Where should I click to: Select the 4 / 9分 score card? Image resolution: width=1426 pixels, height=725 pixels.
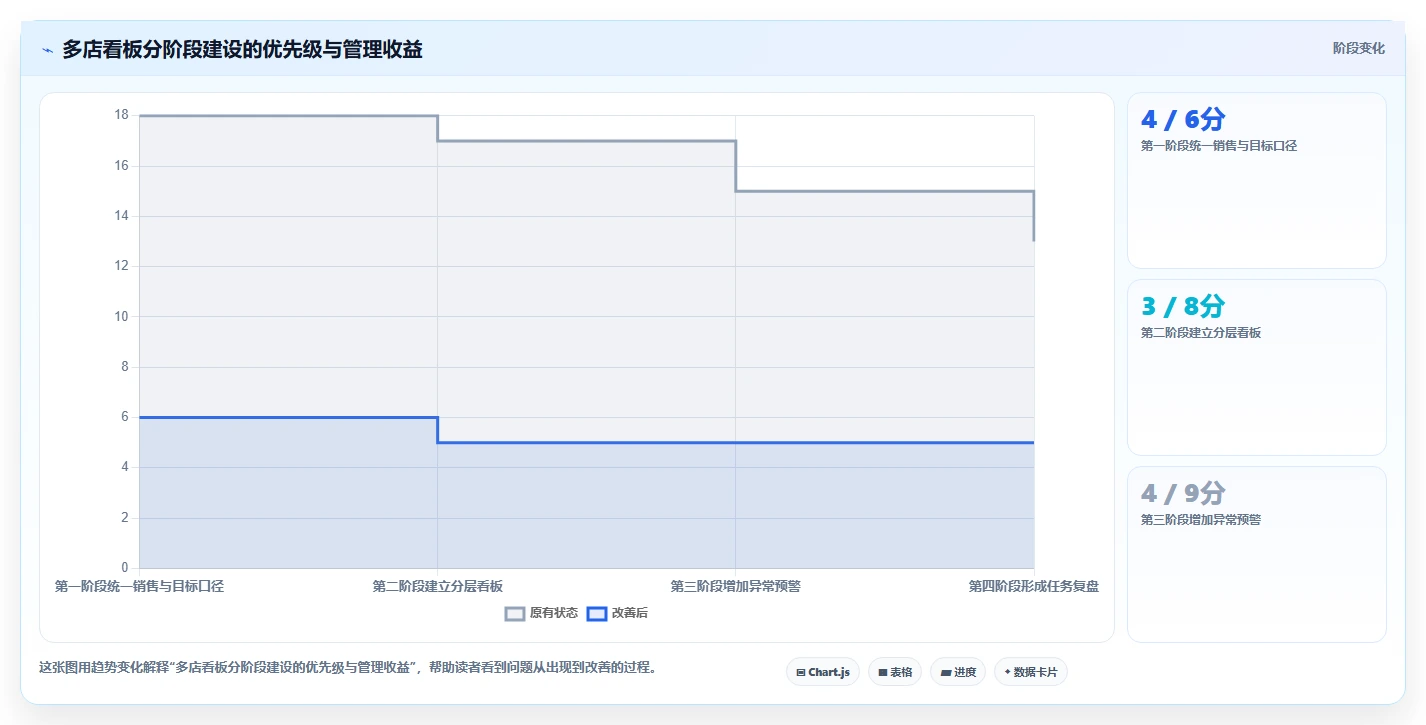(1257, 554)
